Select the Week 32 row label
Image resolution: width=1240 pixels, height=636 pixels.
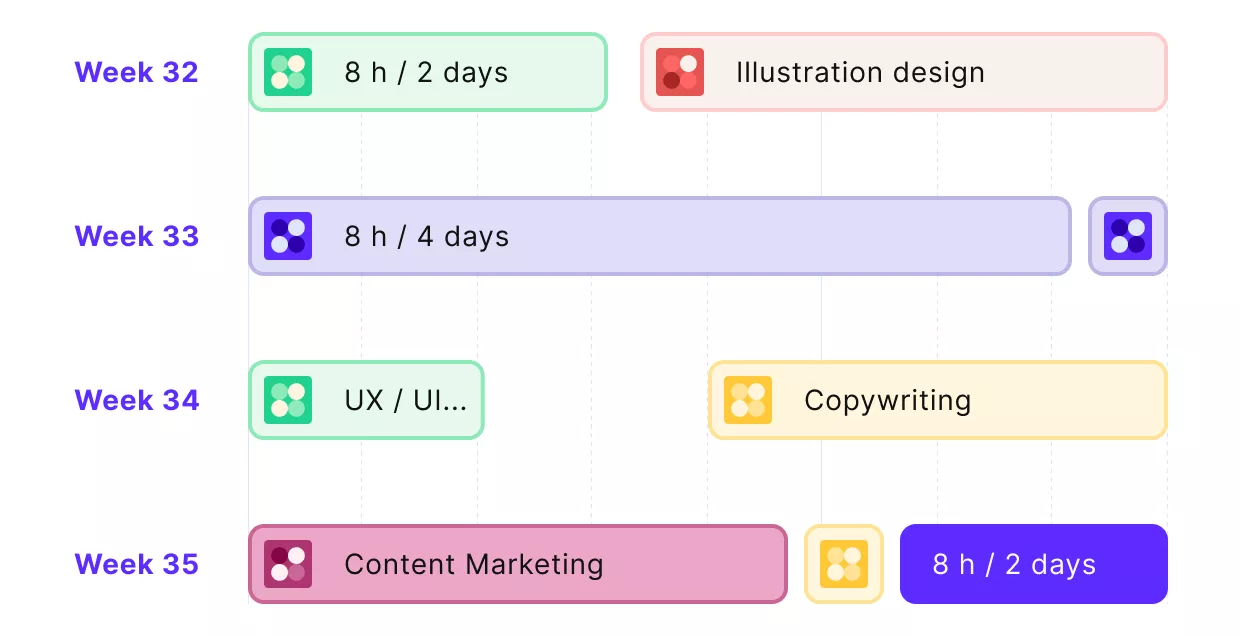[x=137, y=72]
